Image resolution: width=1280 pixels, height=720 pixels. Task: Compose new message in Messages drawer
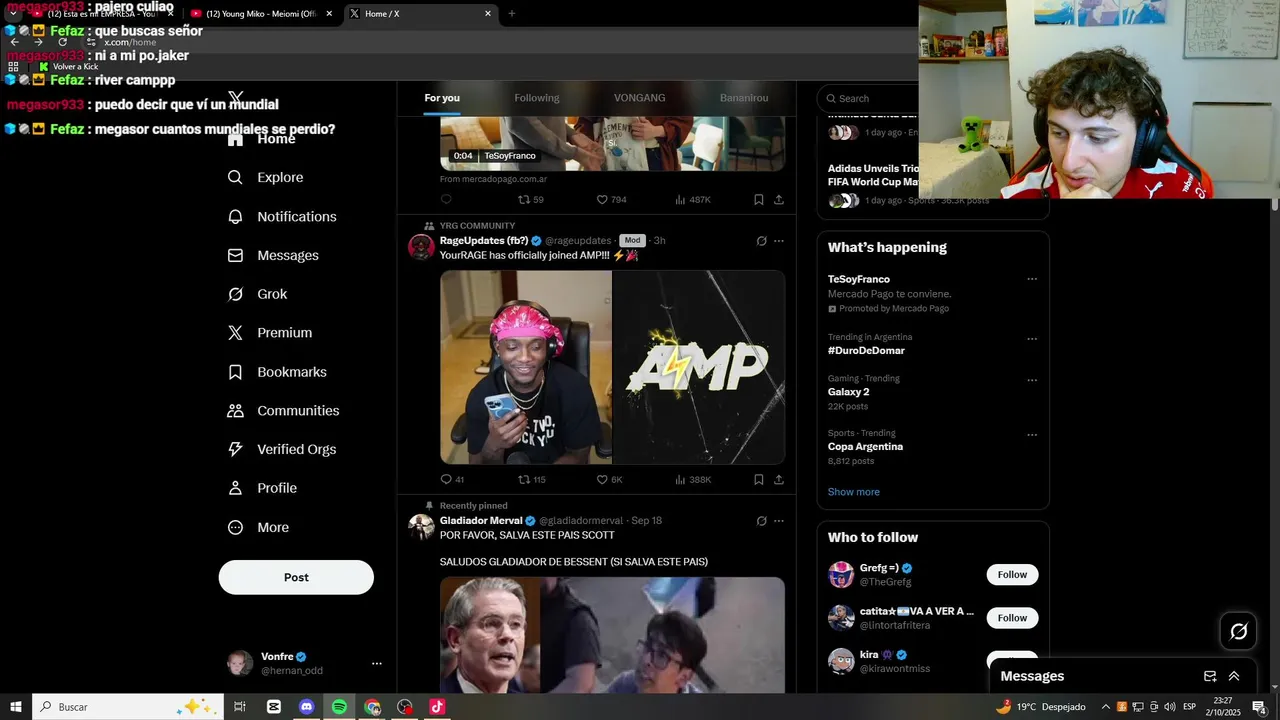tap(1209, 676)
